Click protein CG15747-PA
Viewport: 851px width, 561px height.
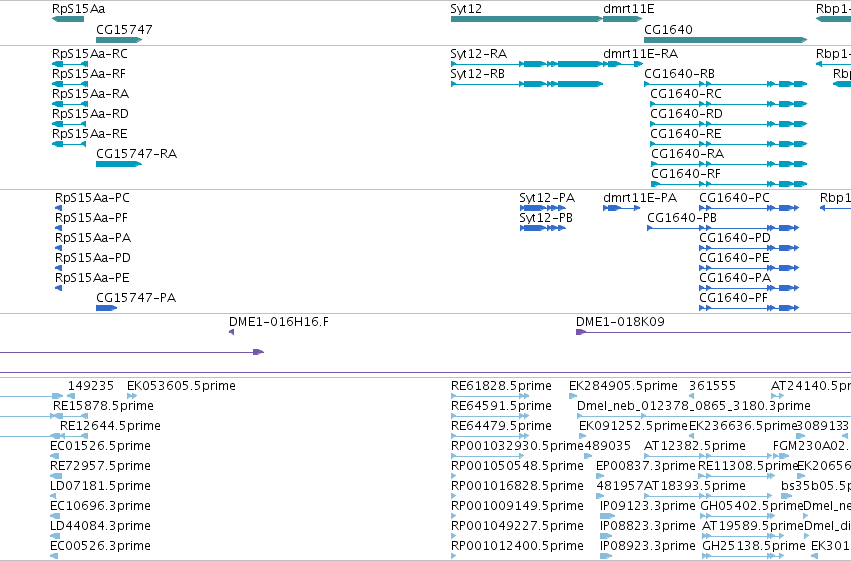[136, 298]
